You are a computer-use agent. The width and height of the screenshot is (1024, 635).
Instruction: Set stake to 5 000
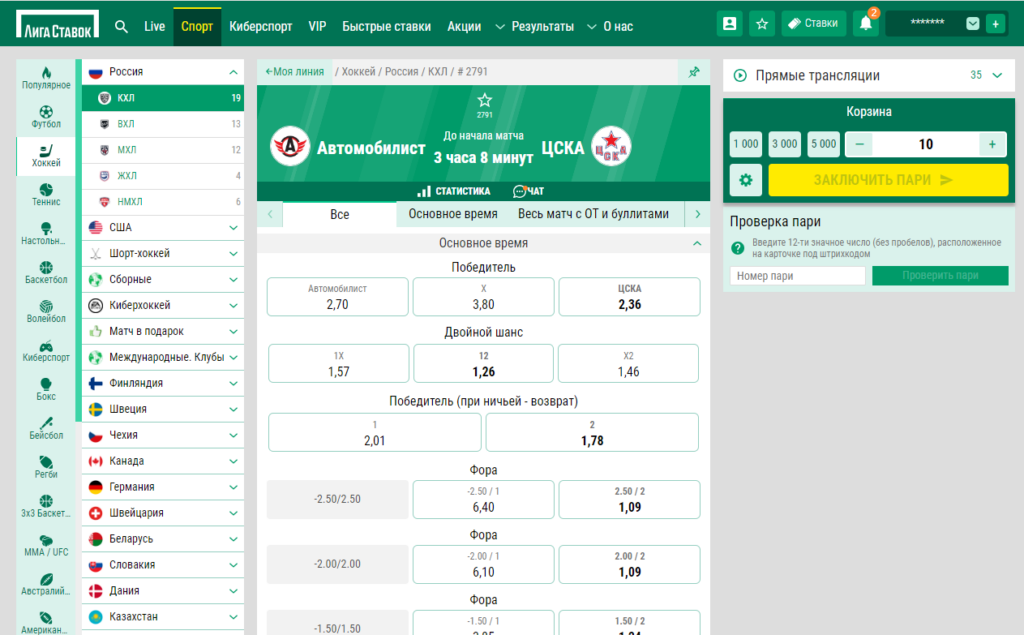click(x=824, y=144)
